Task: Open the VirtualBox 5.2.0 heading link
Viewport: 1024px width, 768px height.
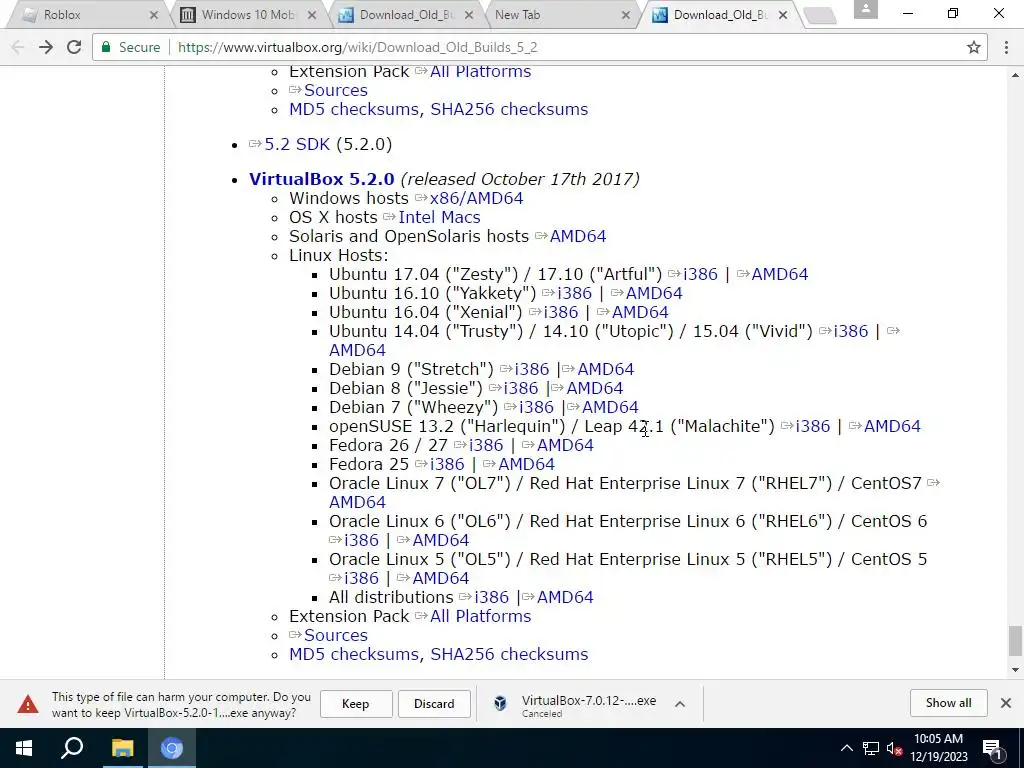Action: coord(321,179)
